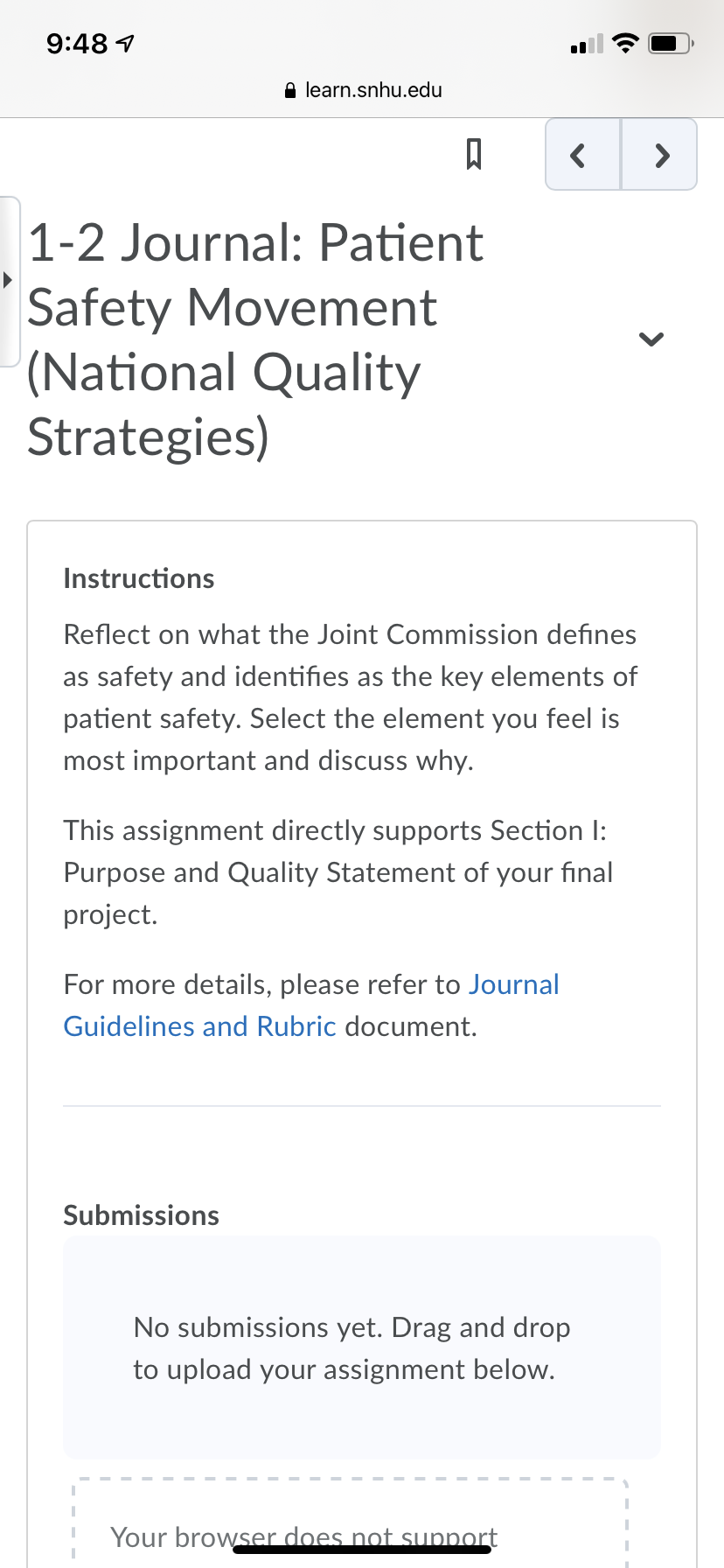The width and height of the screenshot is (724, 1568).
Task: Click the file upload drop zone
Action: click(x=350, y=1523)
